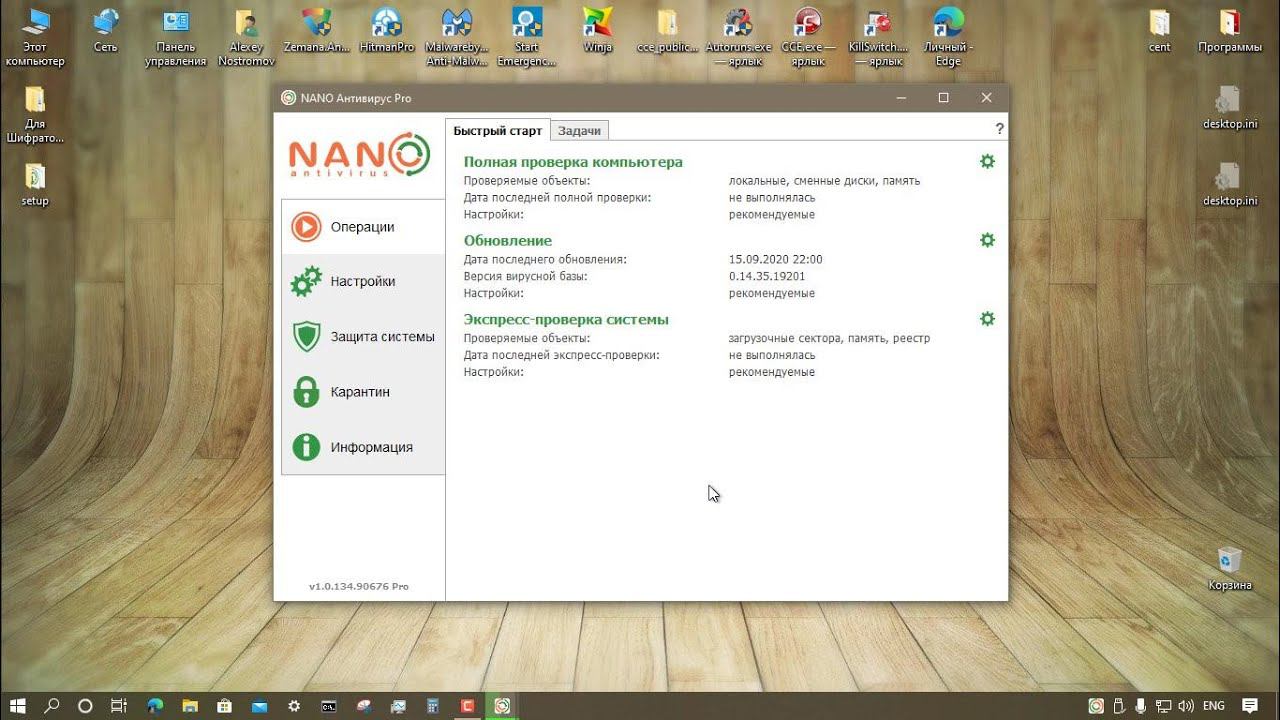Select the Alexey Nostromov user folder icon
This screenshot has height=720, width=1280.
tap(246, 38)
